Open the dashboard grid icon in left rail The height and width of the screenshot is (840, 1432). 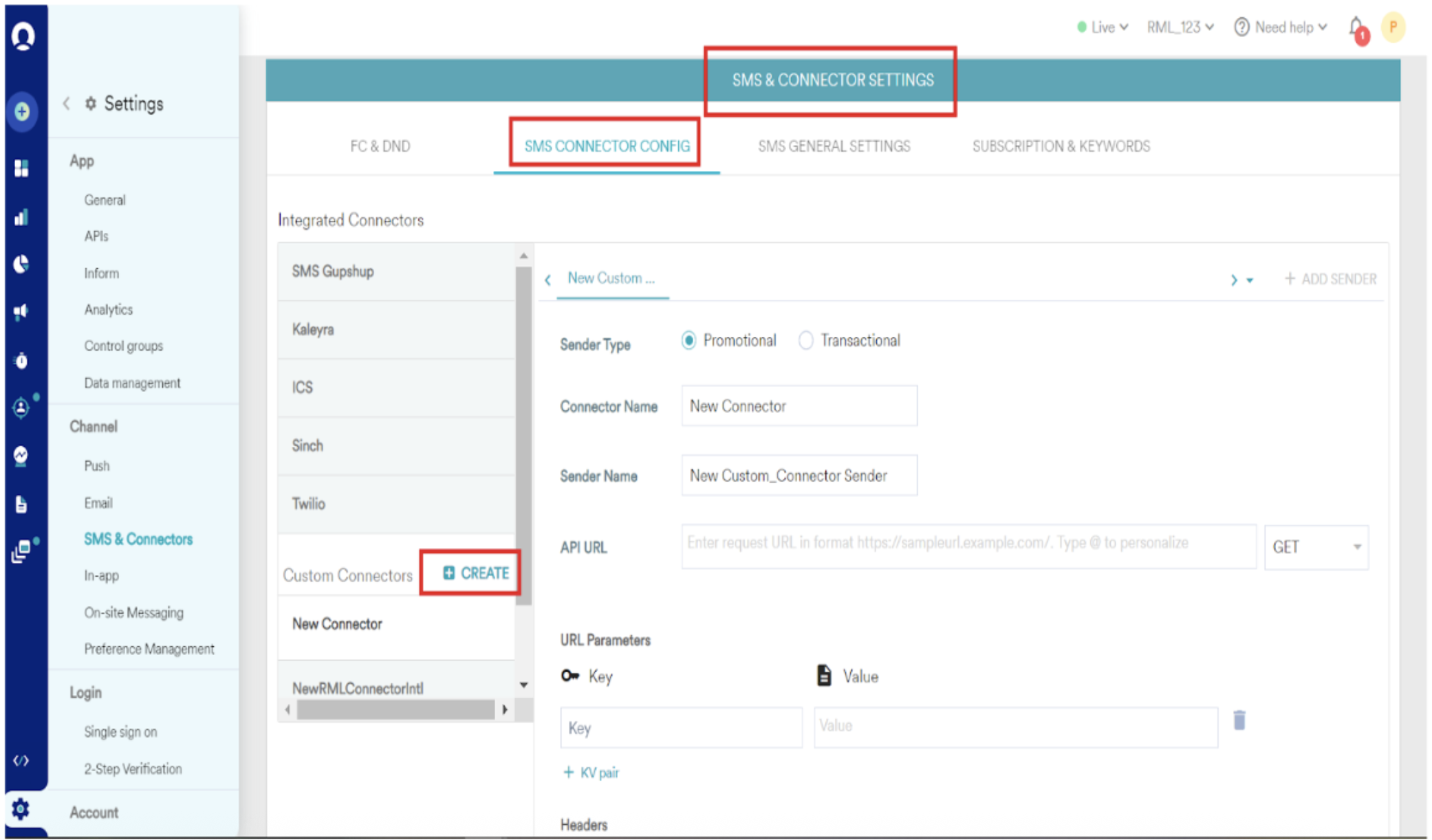pyautogui.click(x=21, y=168)
